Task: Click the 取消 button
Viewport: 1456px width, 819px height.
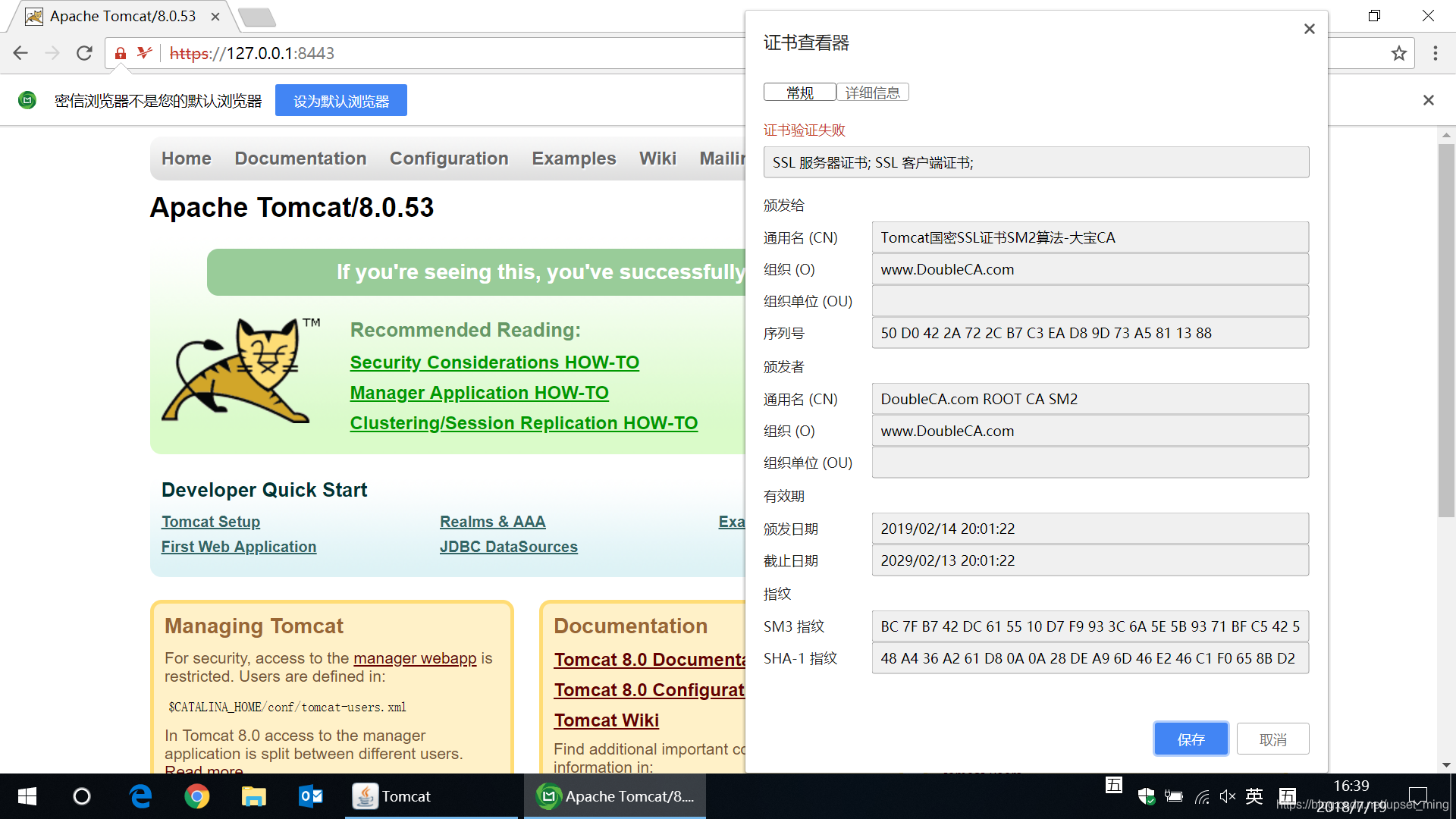Action: click(1272, 739)
